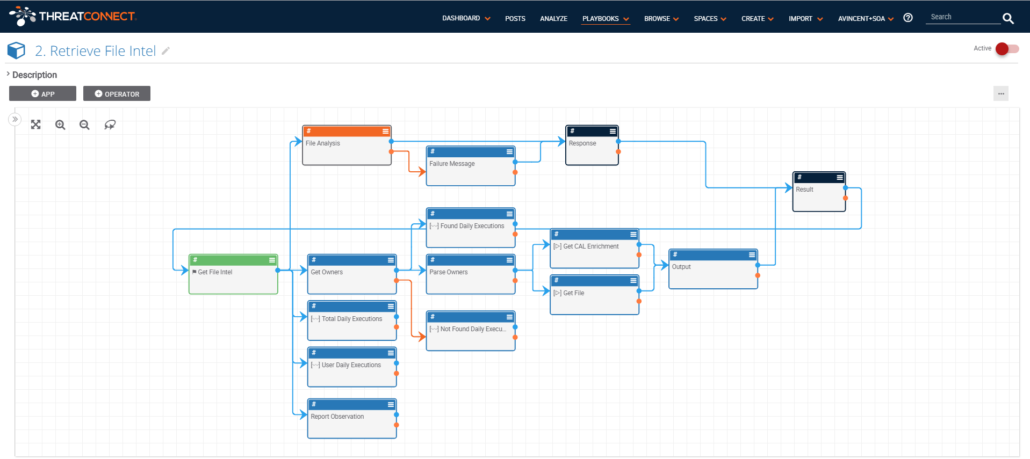Screen dimensions: 1030x459
Task: Select the lasso selection tool
Action: click(110, 124)
